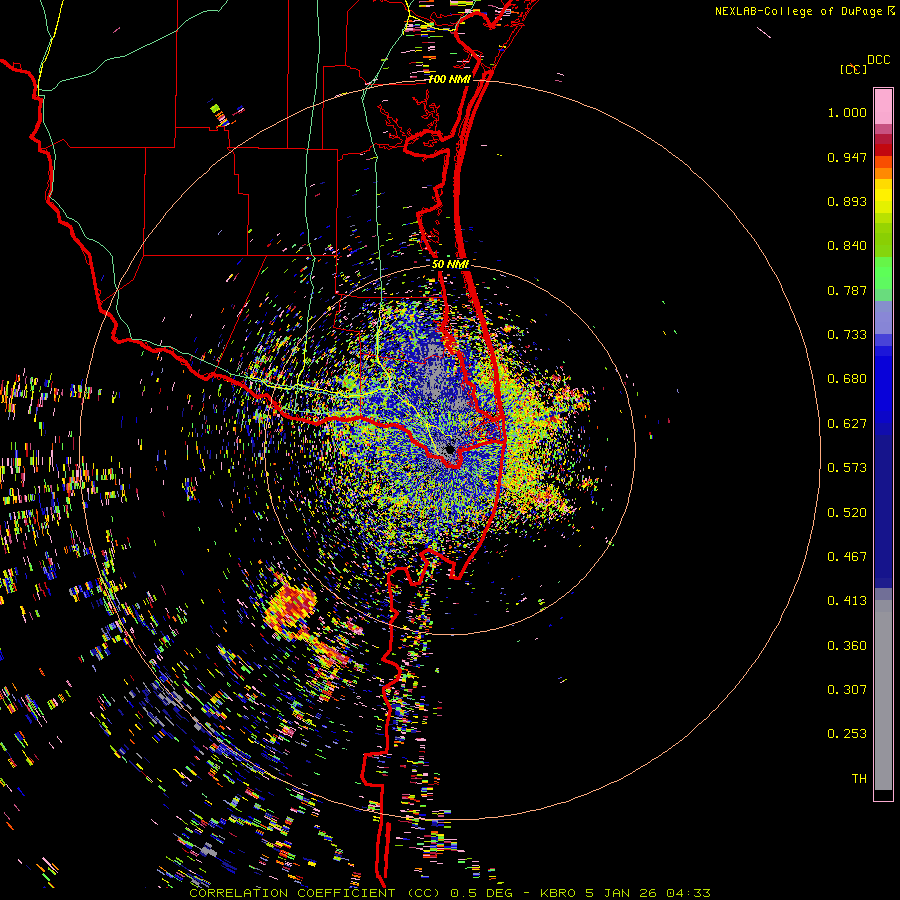Select the 0.253 legend value

(847, 734)
